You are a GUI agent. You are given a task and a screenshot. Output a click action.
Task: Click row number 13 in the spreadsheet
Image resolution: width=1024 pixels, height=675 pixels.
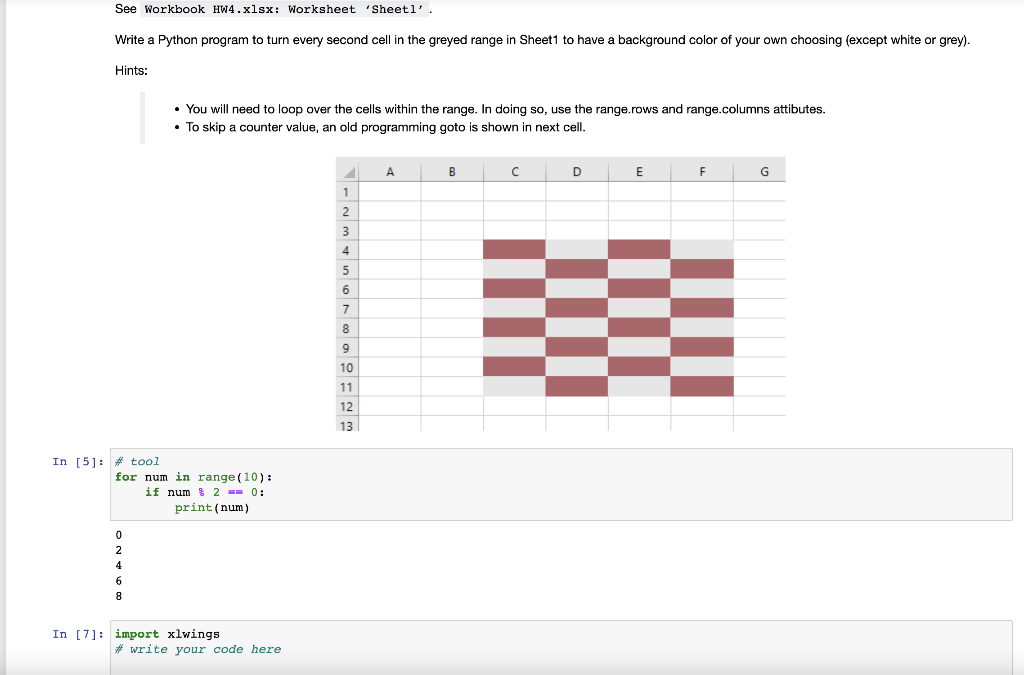[346, 424]
